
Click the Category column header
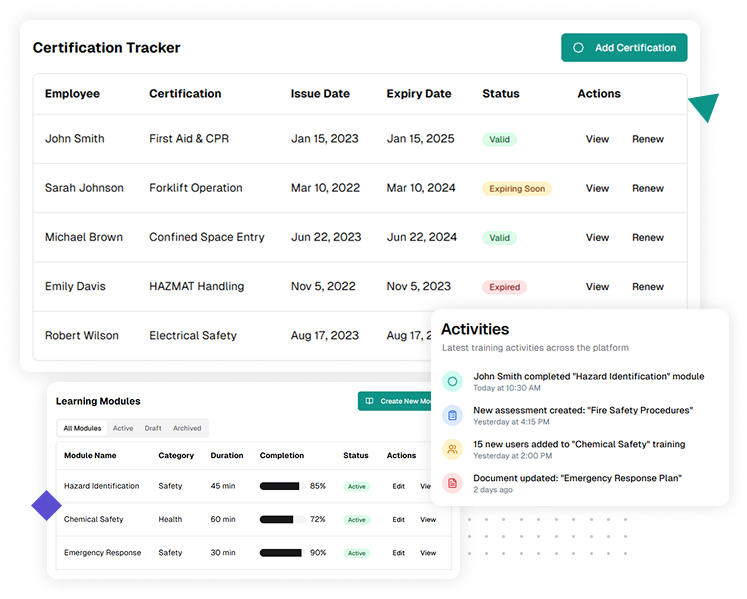click(x=176, y=456)
